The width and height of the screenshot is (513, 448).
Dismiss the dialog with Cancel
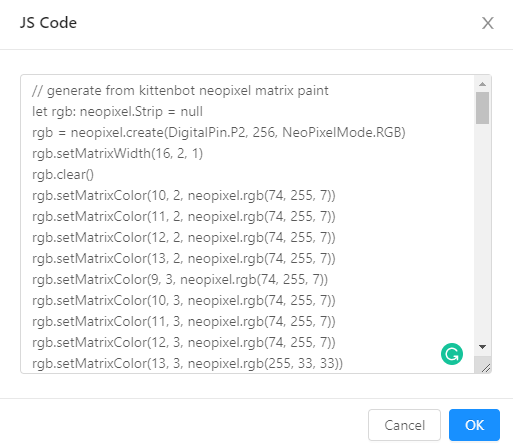click(x=404, y=425)
